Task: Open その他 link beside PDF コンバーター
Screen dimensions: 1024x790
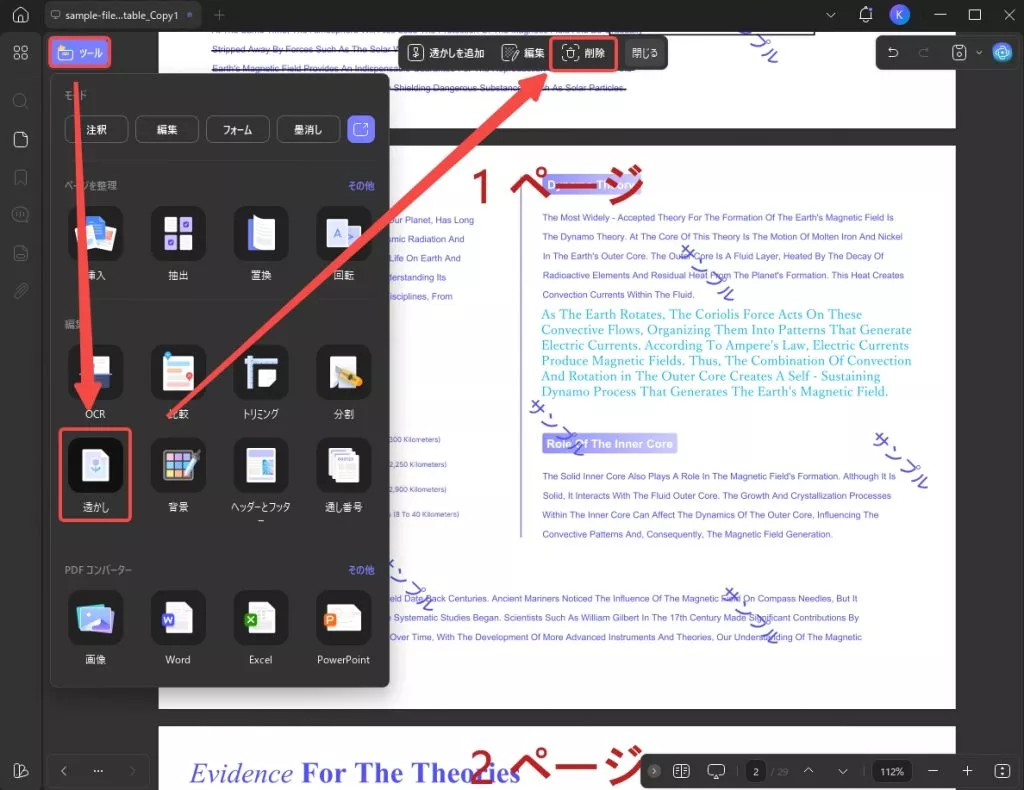Action: point(361,570)
